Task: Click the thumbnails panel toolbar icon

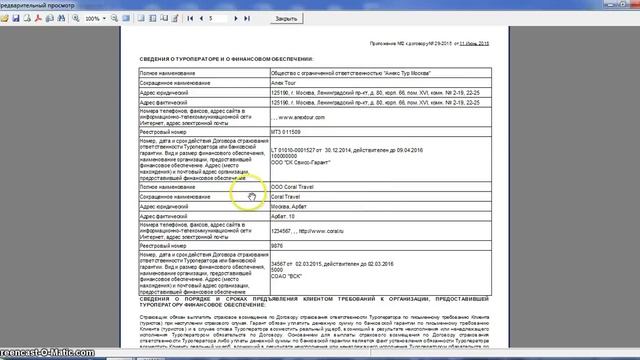Action: point(153,18)
